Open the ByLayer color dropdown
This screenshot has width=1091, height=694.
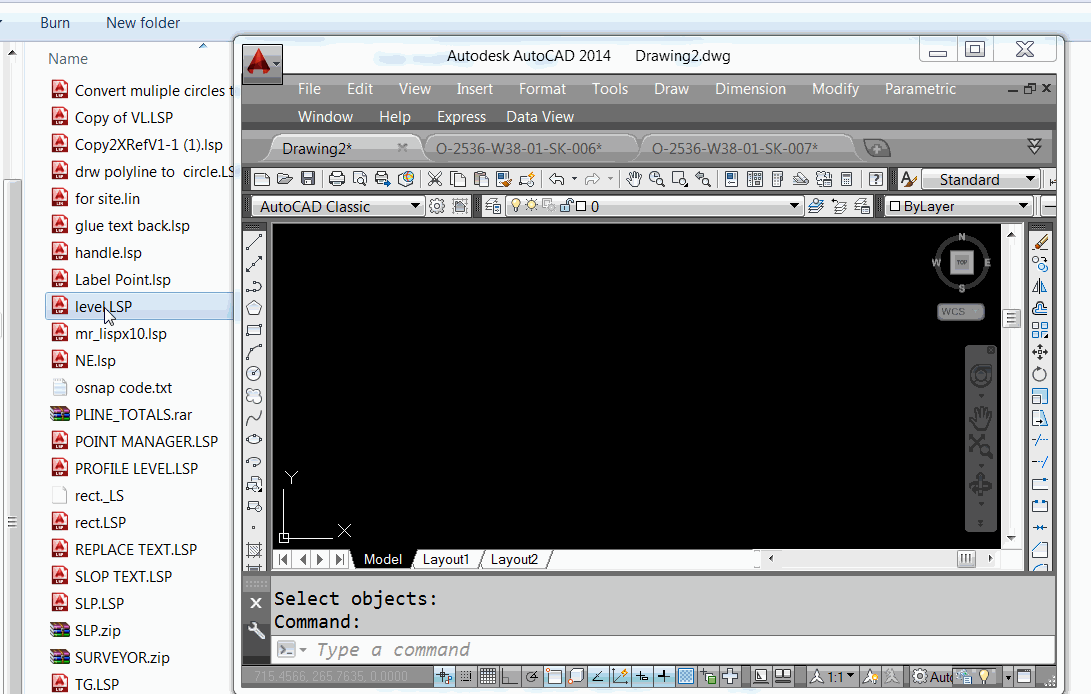point(1023,206)
